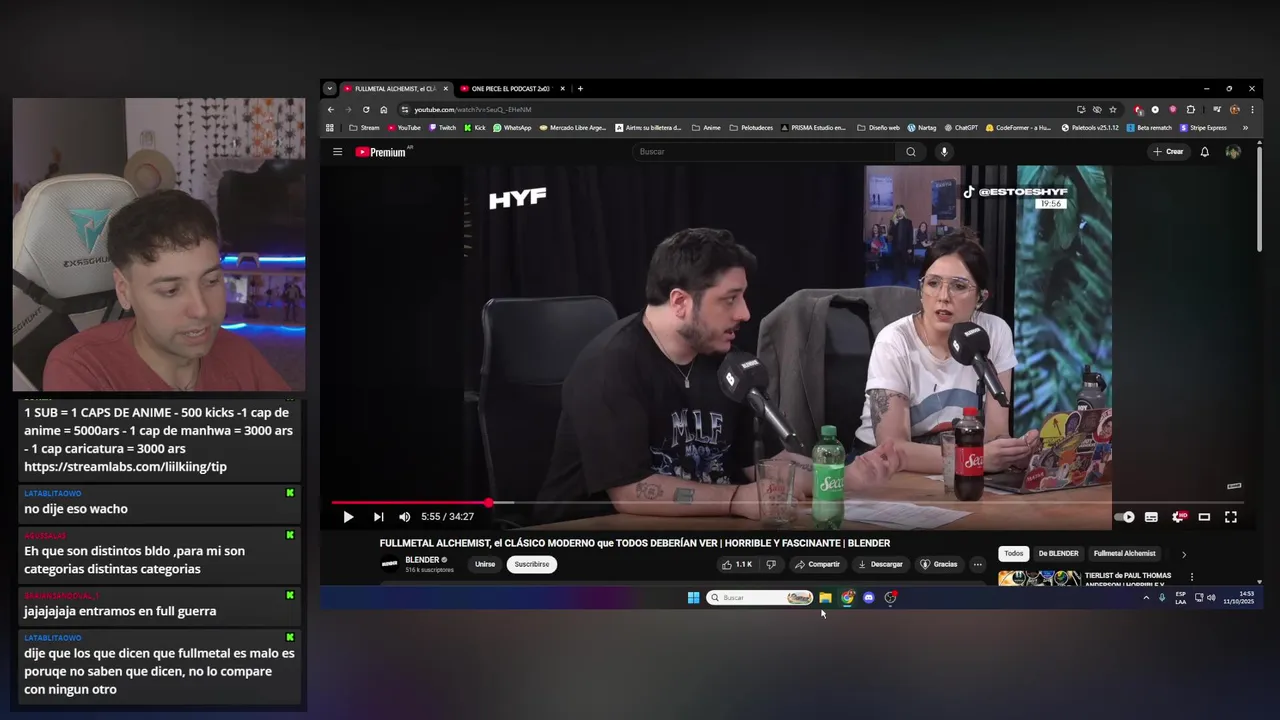Screen dimensions: 1280x720
Task: Open browser extensions puzzle icon
Action: tap(1190, 110)
